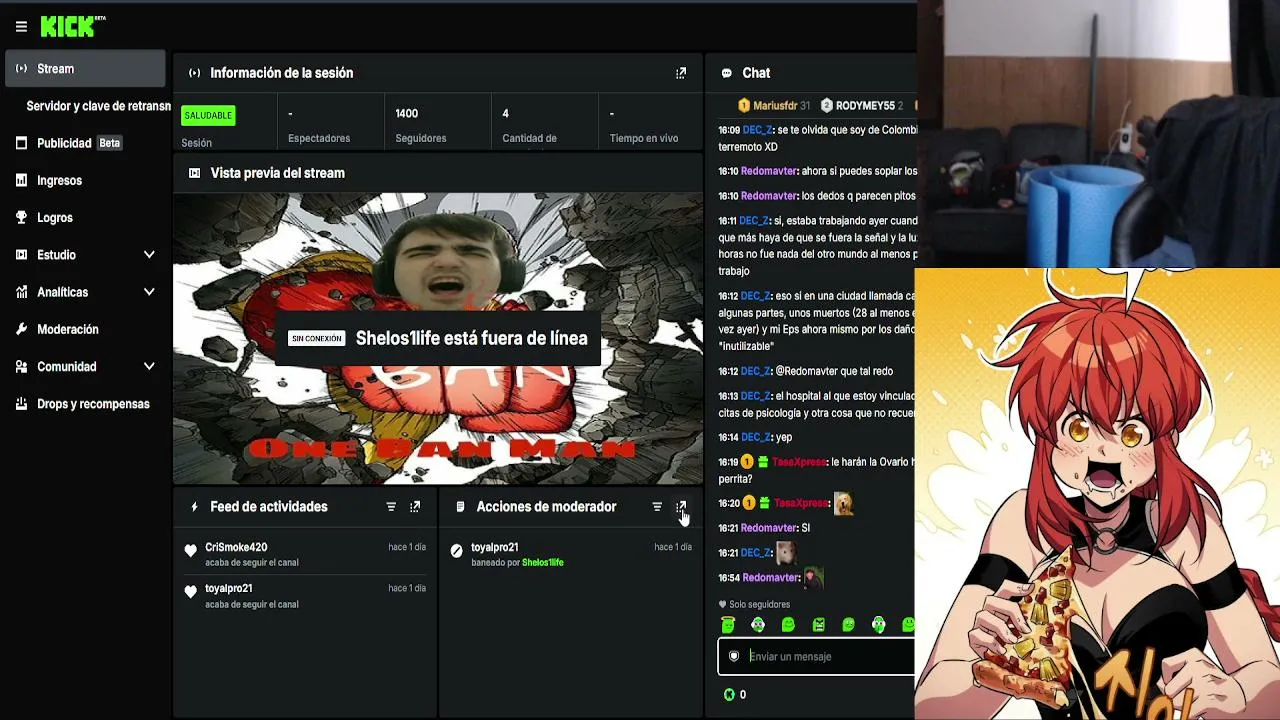Expand the Estudio section chevron

click(x=149, y=255)
